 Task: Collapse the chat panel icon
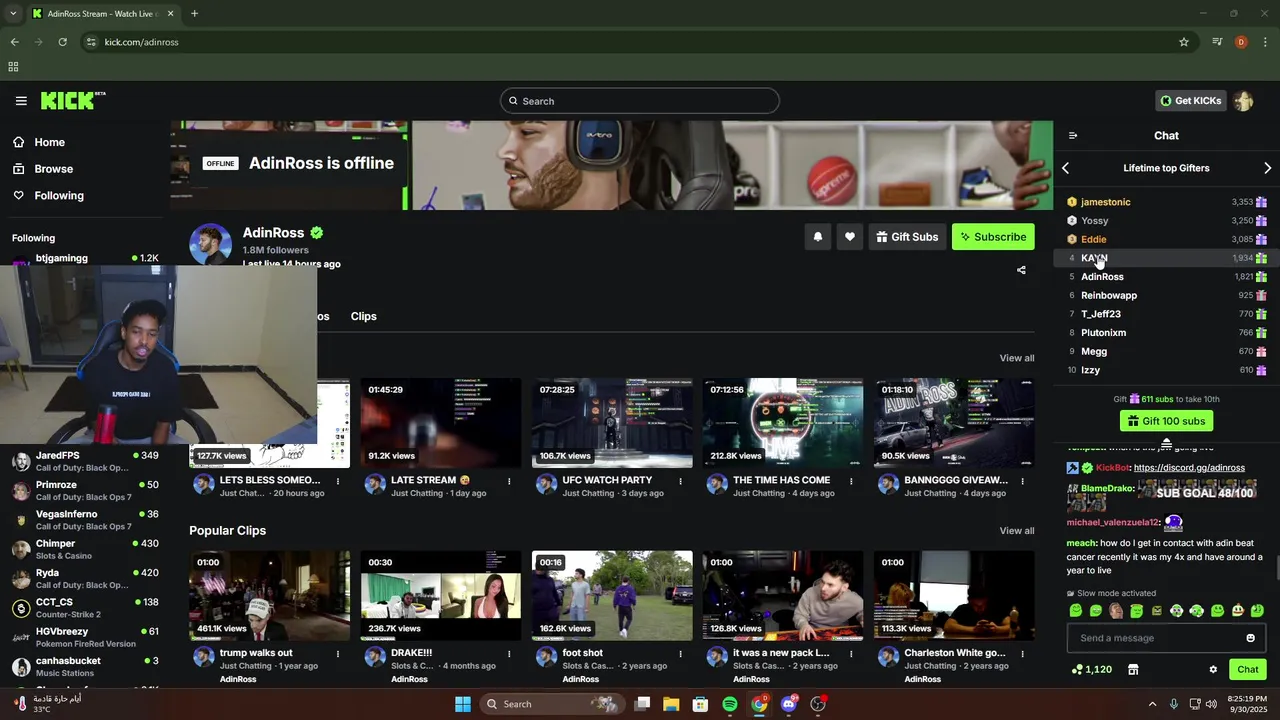1073,136
